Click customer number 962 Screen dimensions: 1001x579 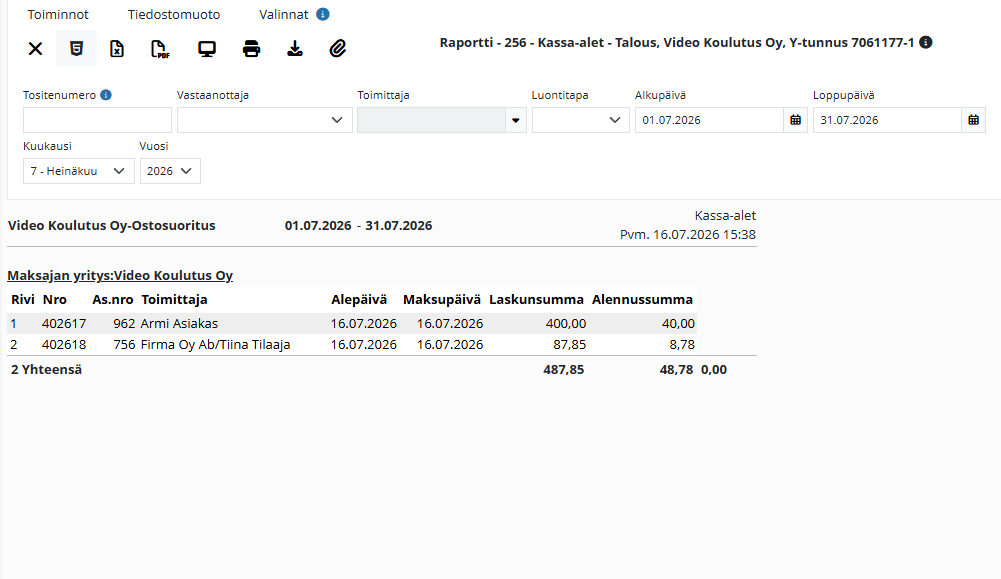click(124, 324)
